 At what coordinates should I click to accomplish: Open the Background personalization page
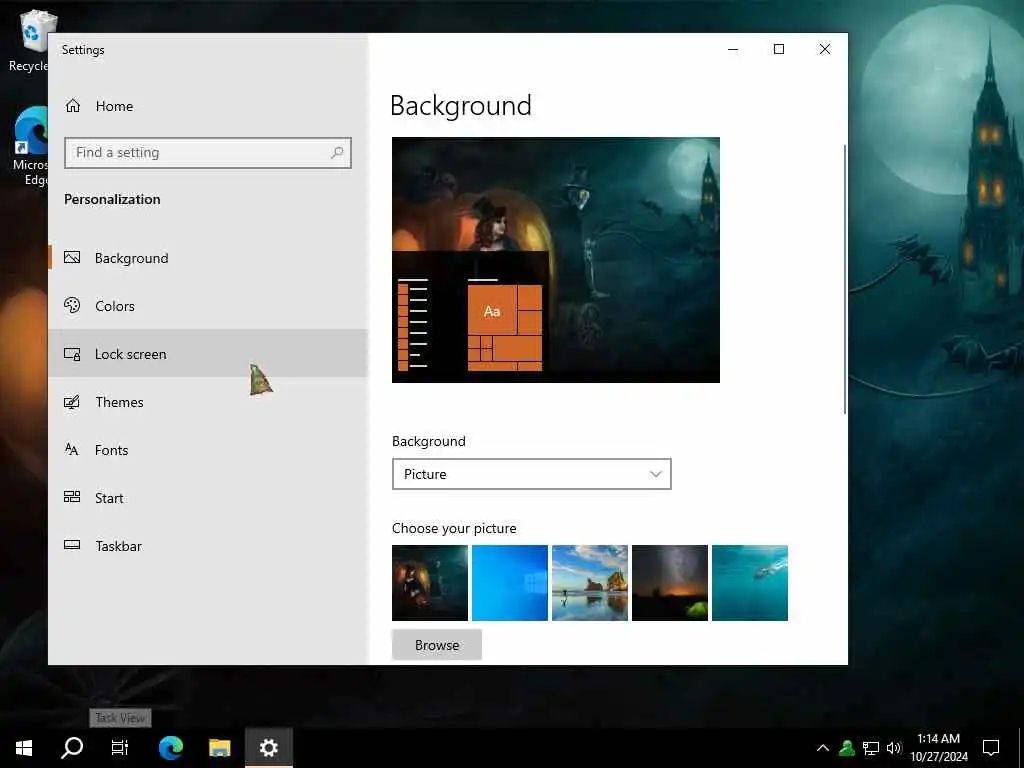[208, 258]
